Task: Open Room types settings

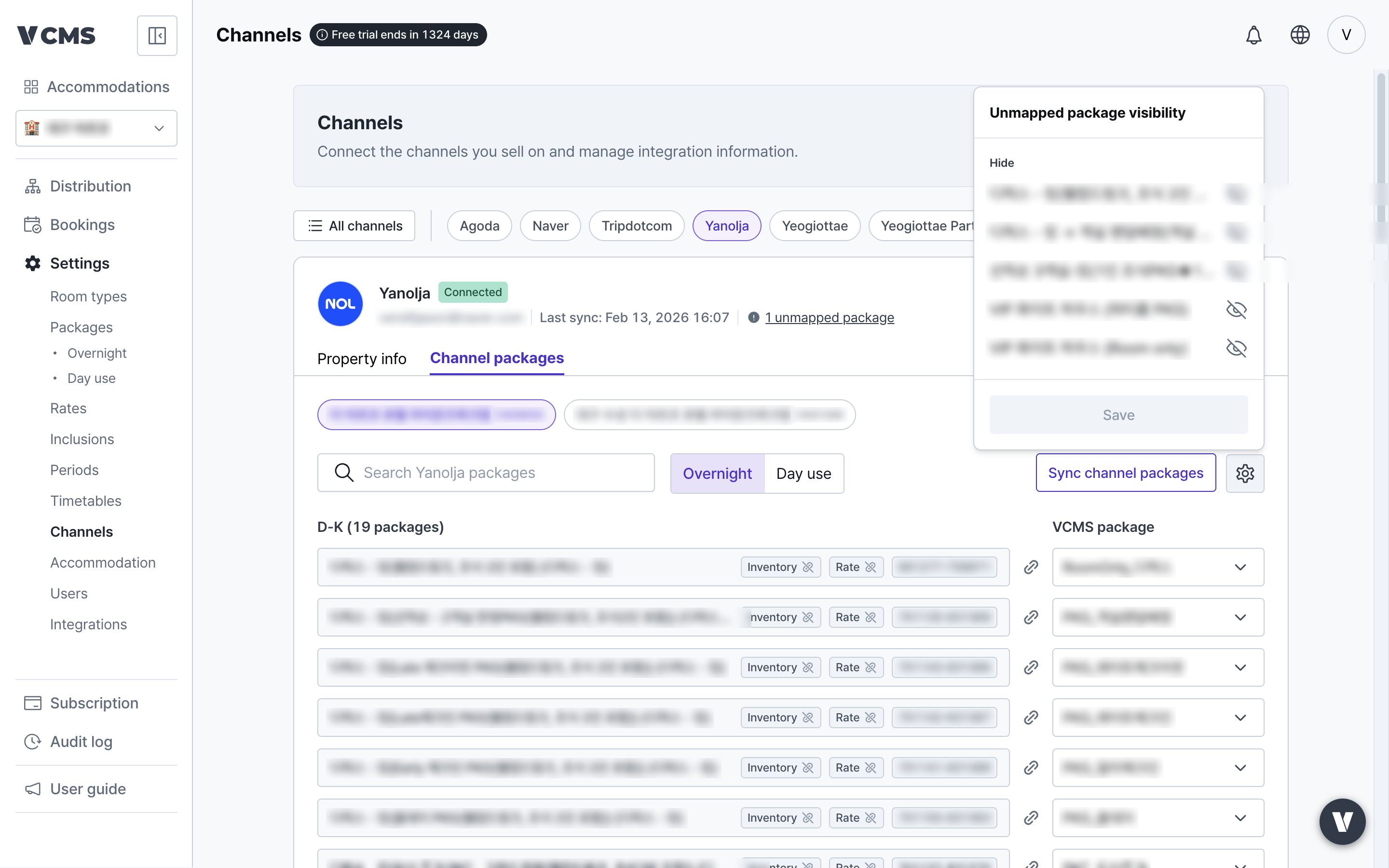Action: pos(88,296)
